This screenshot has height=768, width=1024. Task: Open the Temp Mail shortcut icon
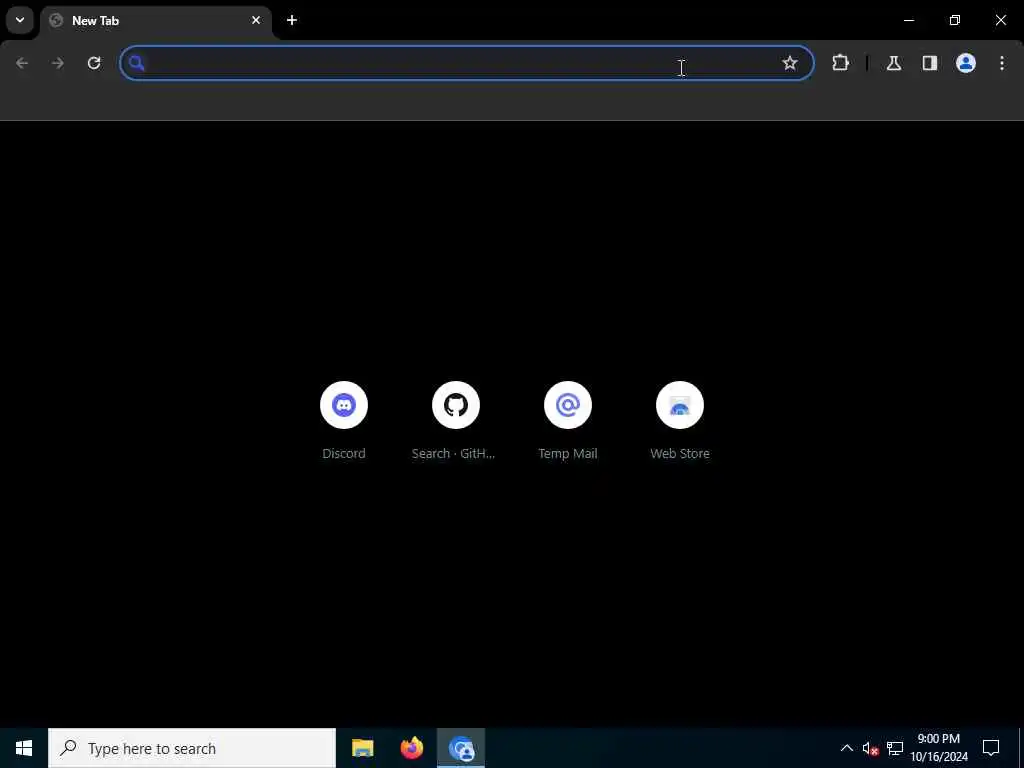coord(568,405)
